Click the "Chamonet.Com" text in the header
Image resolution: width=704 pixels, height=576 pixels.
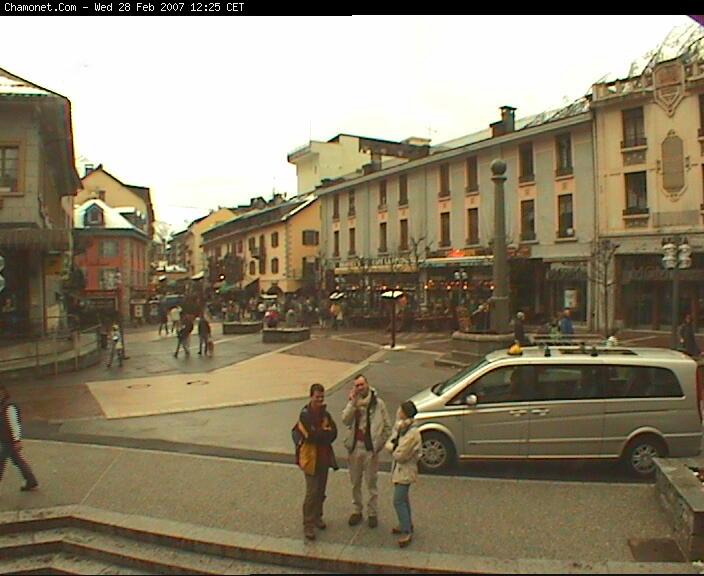[40, 7]
